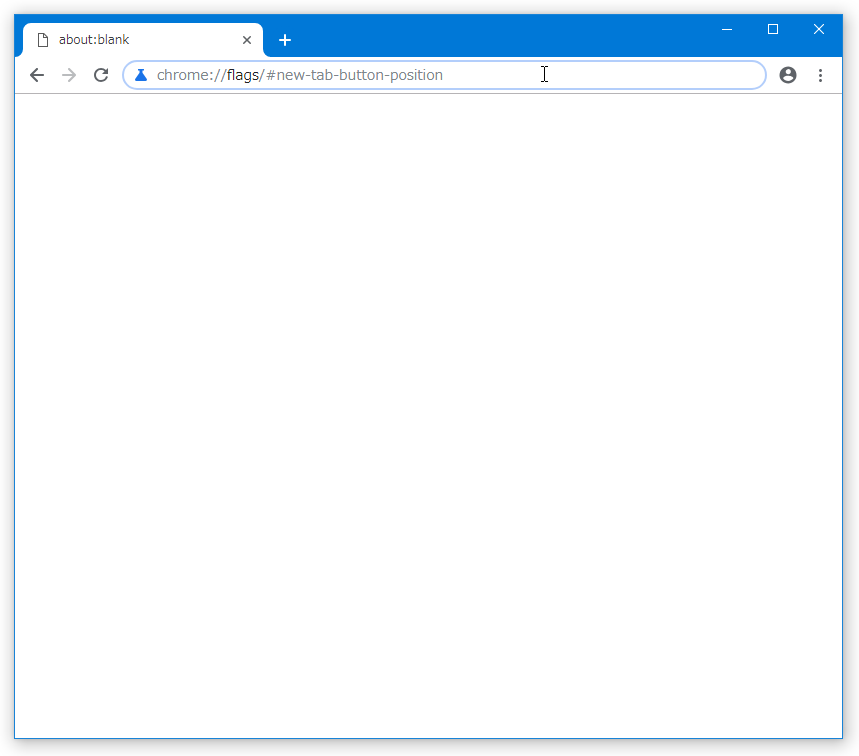Click the blue flask icon in address bar

coord(141,75)
